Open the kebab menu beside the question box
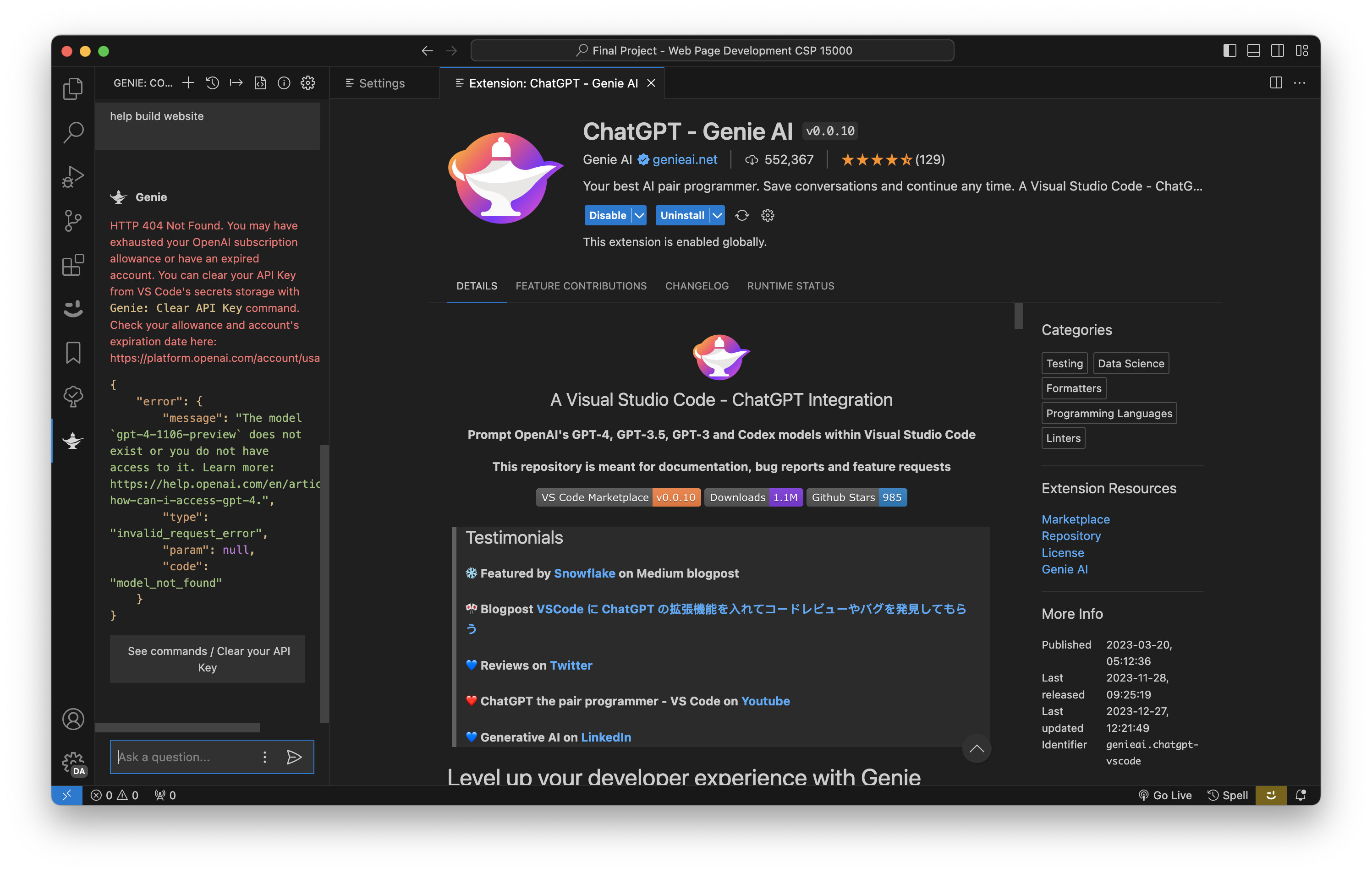Viewport: 1372px width, 873px height. 264,757
